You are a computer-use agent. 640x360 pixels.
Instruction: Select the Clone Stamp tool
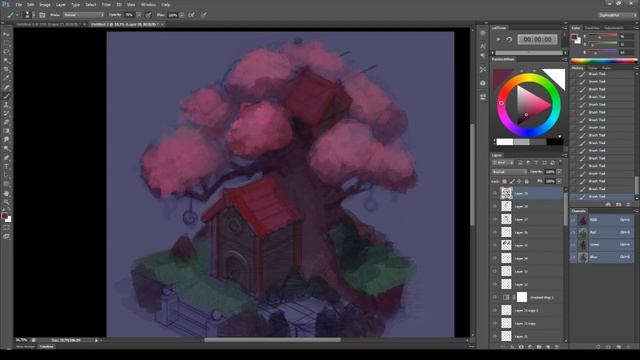click(6, 105)
